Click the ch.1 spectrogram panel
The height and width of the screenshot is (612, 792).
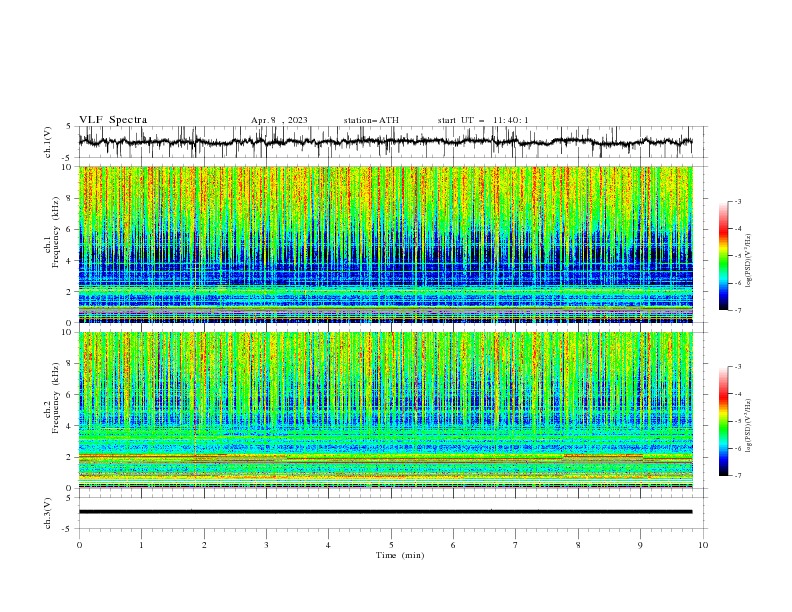pos(385,244)
